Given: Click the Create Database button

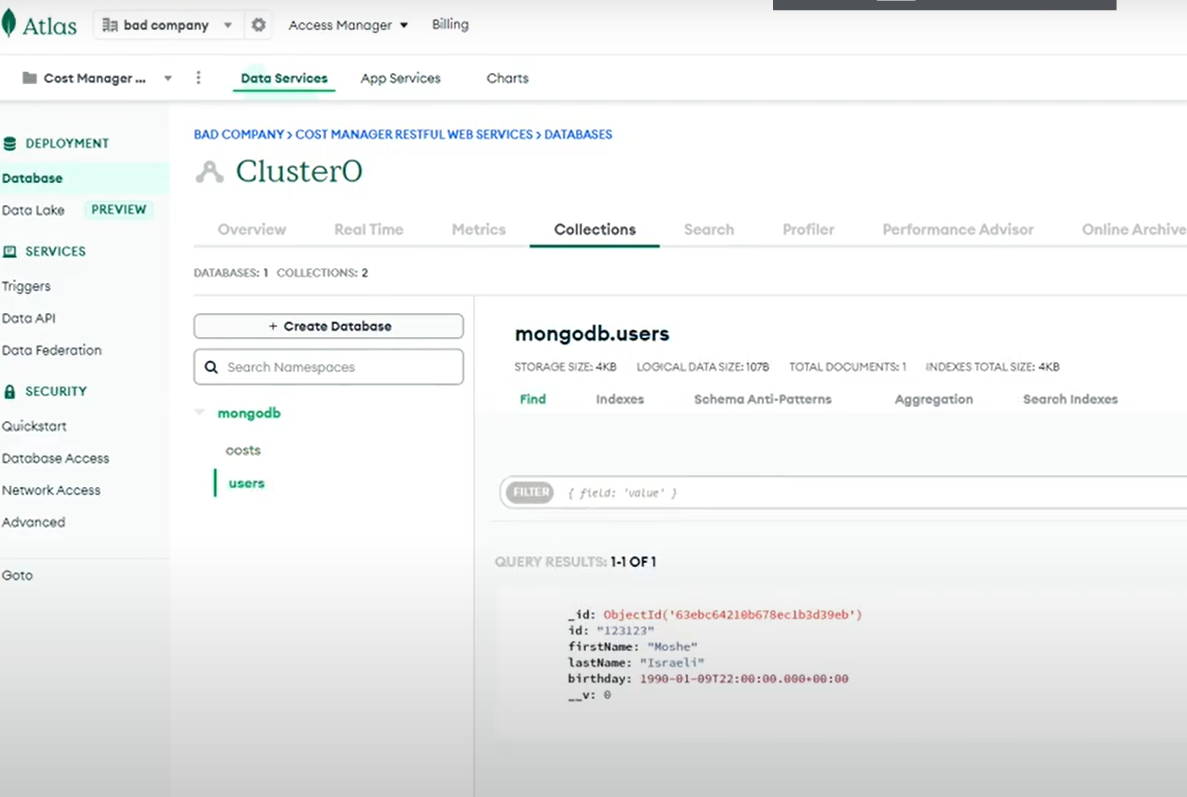Looking at the screenshot, I should [x=328, y=325].
